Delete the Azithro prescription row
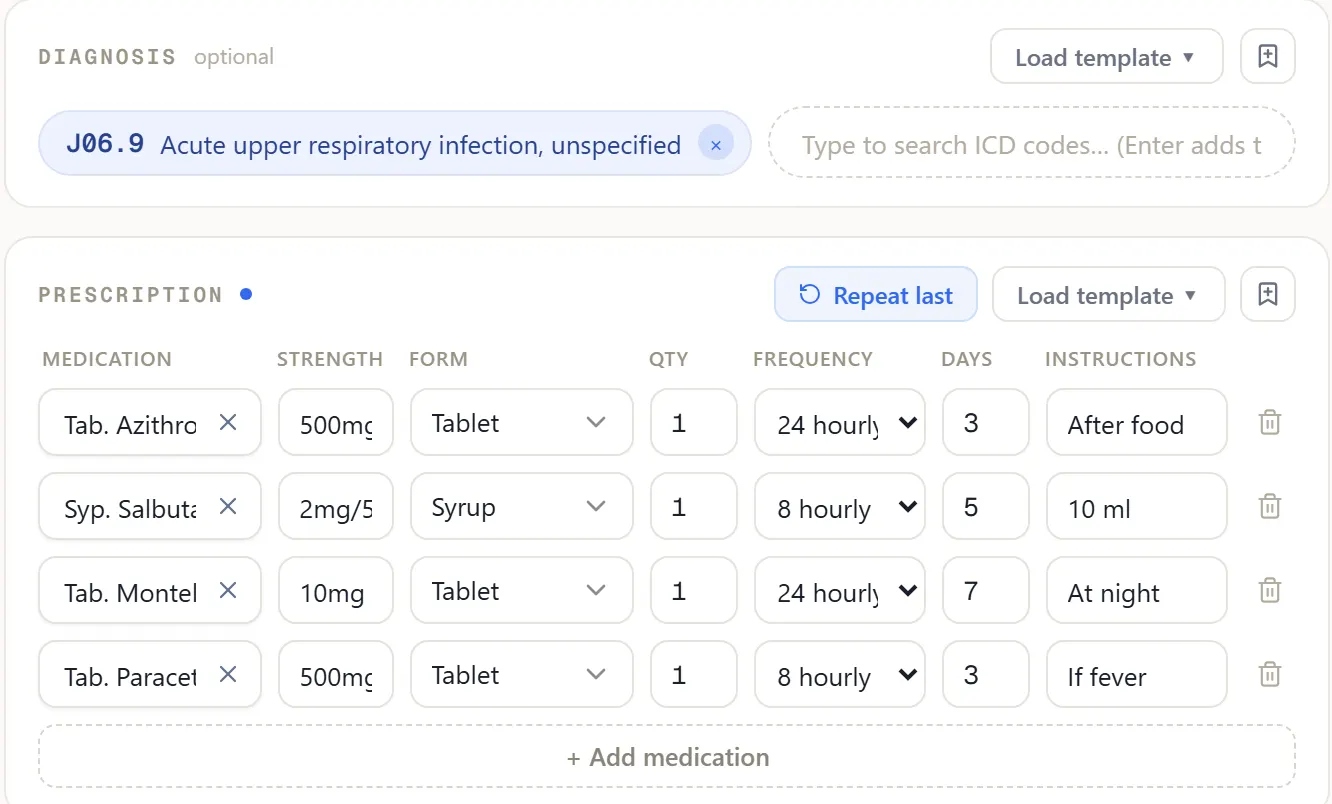 (x=1269, y=423)
